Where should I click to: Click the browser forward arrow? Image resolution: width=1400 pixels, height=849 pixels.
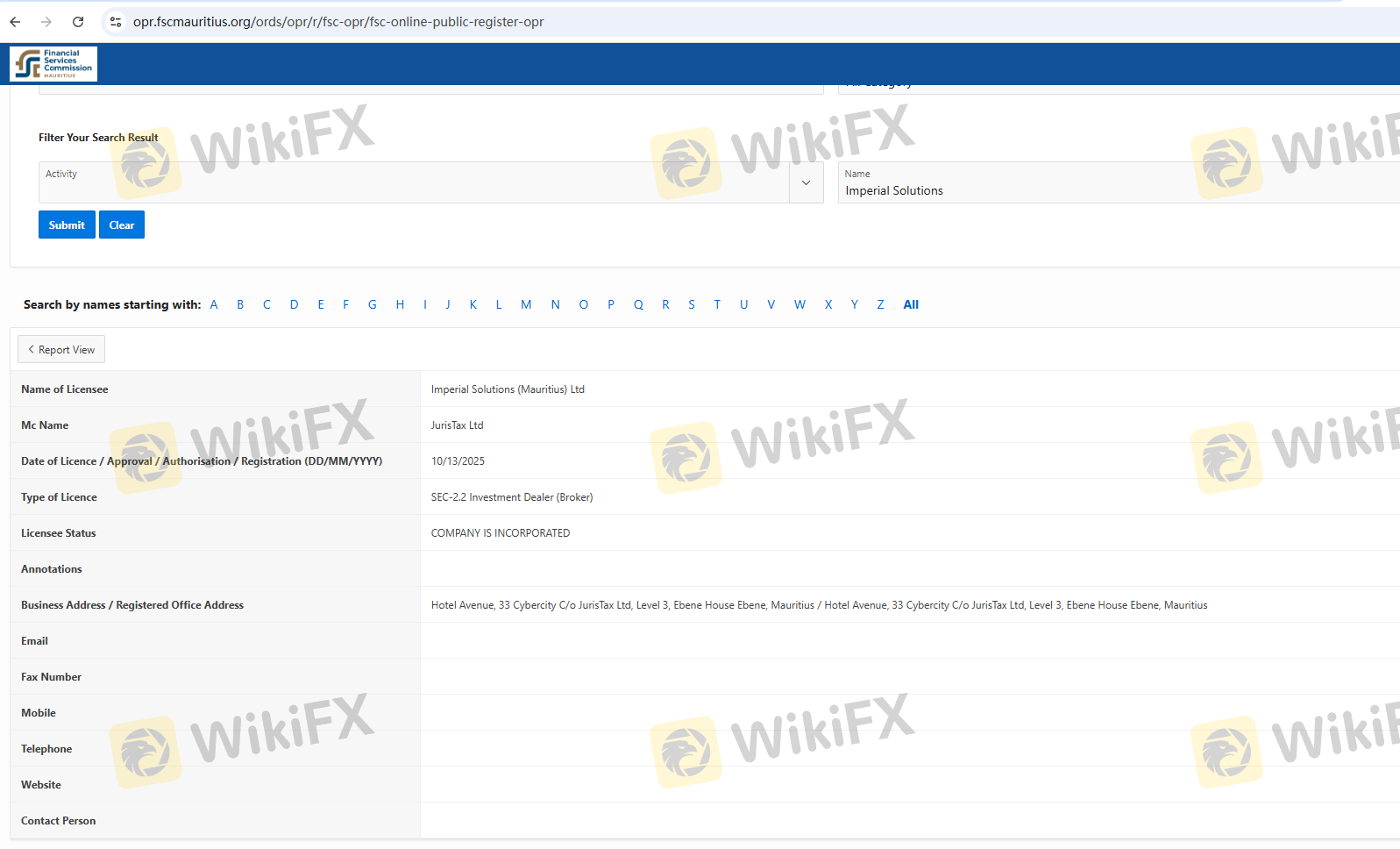coord(46,22)
